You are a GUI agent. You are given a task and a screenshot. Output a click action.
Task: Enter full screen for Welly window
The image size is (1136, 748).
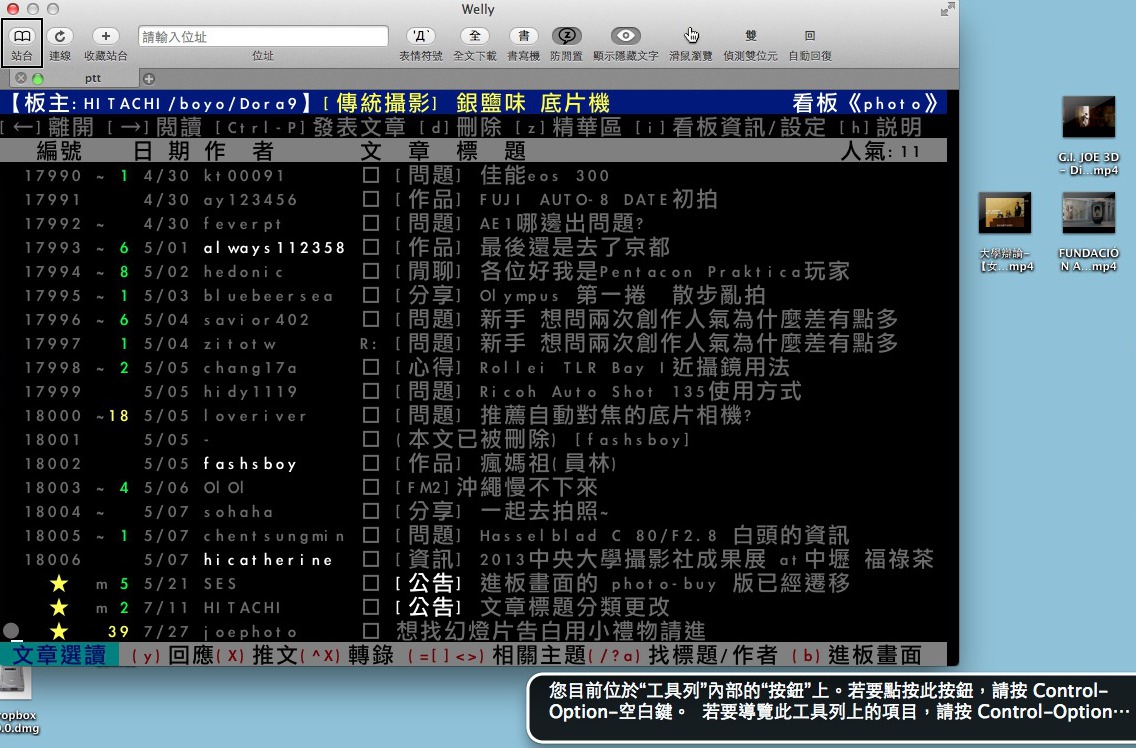pyautogui.click(x=948, y=9)
